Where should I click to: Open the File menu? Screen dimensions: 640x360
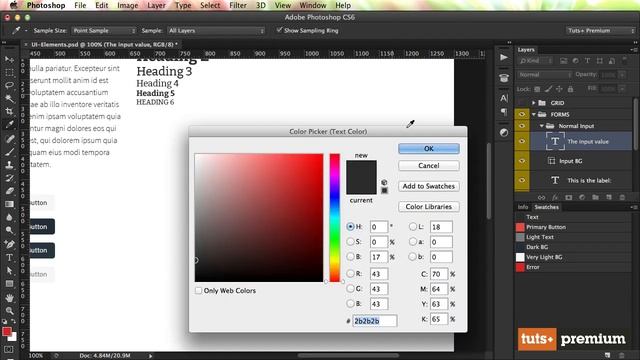click(x=80, y=5)
